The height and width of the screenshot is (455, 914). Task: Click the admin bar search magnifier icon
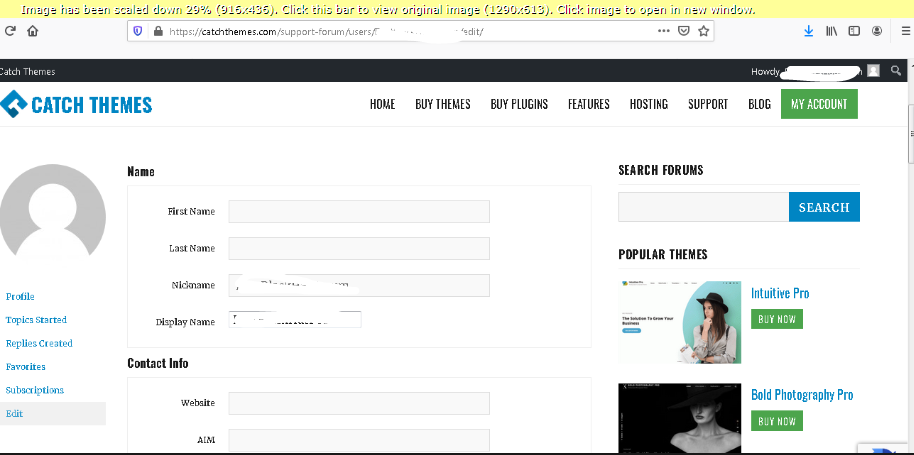pyautogui.click(x=896, y=70)
